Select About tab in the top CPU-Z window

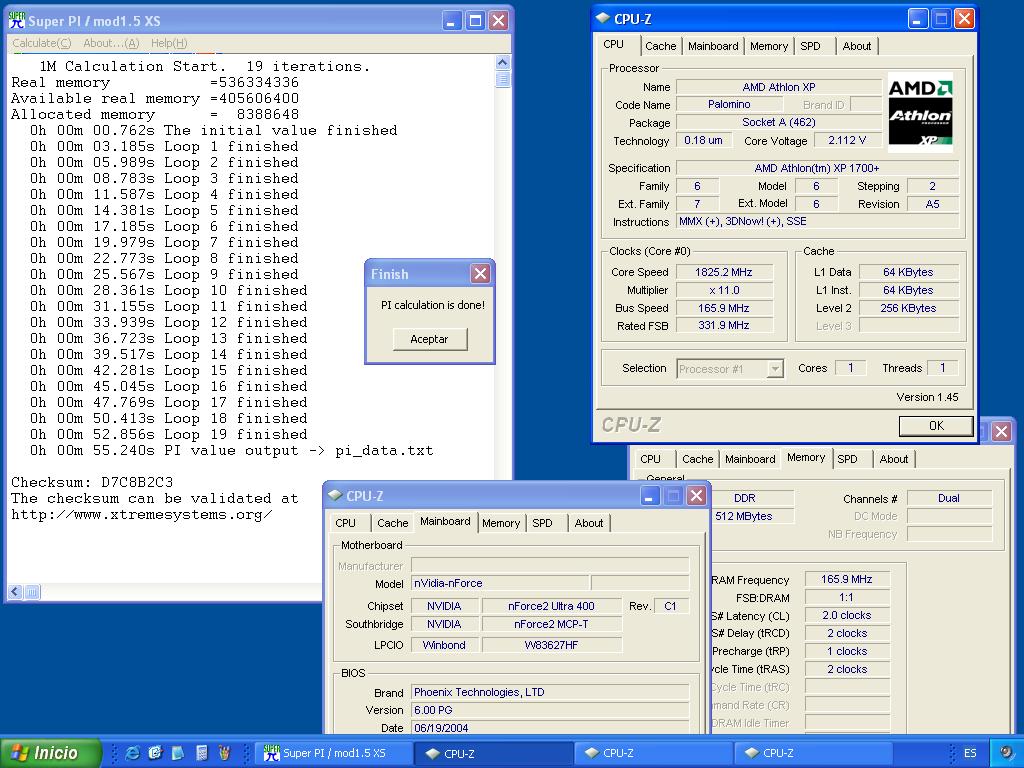pos(856,46)
